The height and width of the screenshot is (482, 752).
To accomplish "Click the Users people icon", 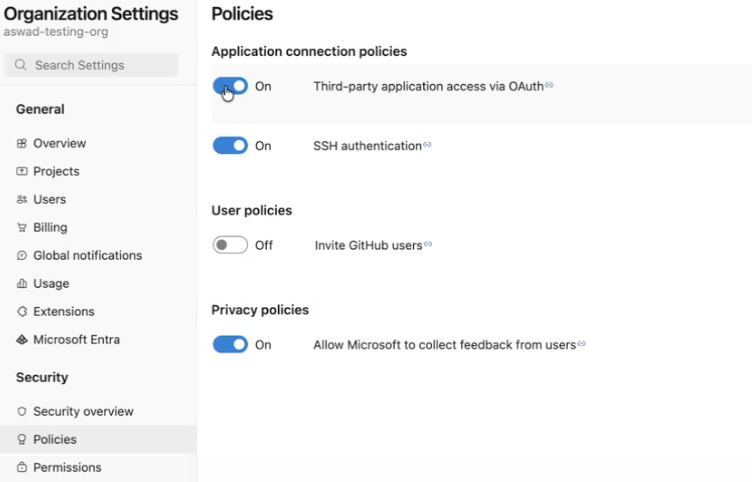I will point(22,200).
